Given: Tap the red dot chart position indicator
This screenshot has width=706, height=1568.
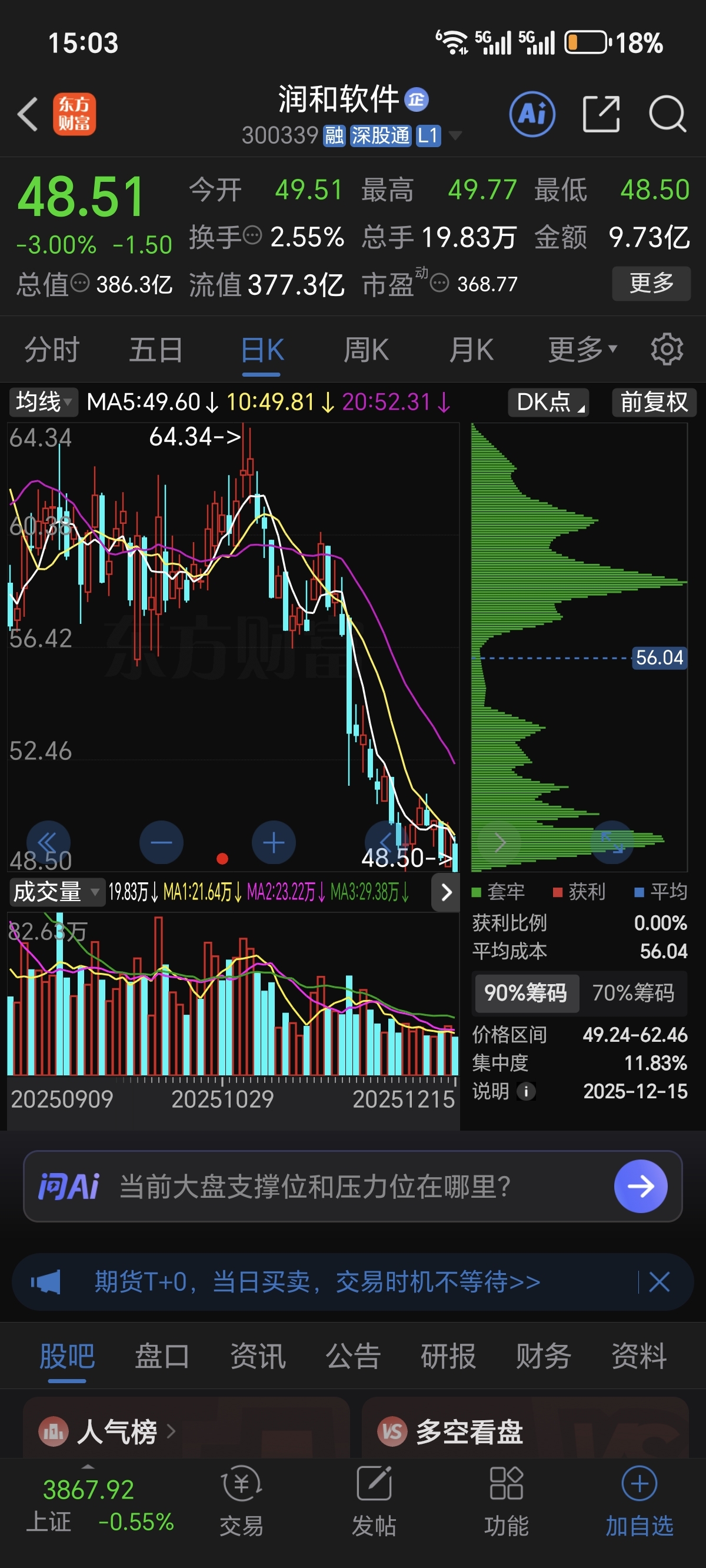Looking at the screenshot, I should (x=222, y=859).
